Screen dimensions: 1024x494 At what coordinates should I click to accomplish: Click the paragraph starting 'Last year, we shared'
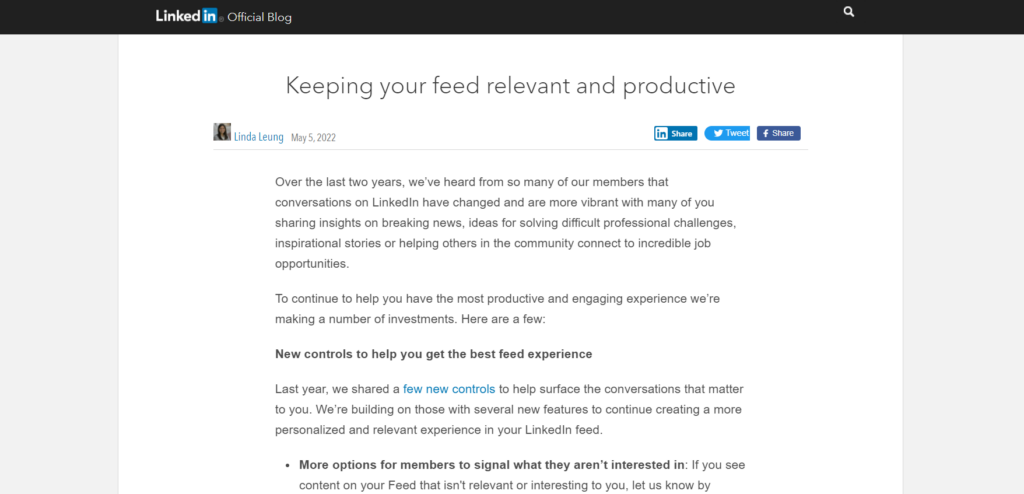pyautogui.click(x=509, y=410)
